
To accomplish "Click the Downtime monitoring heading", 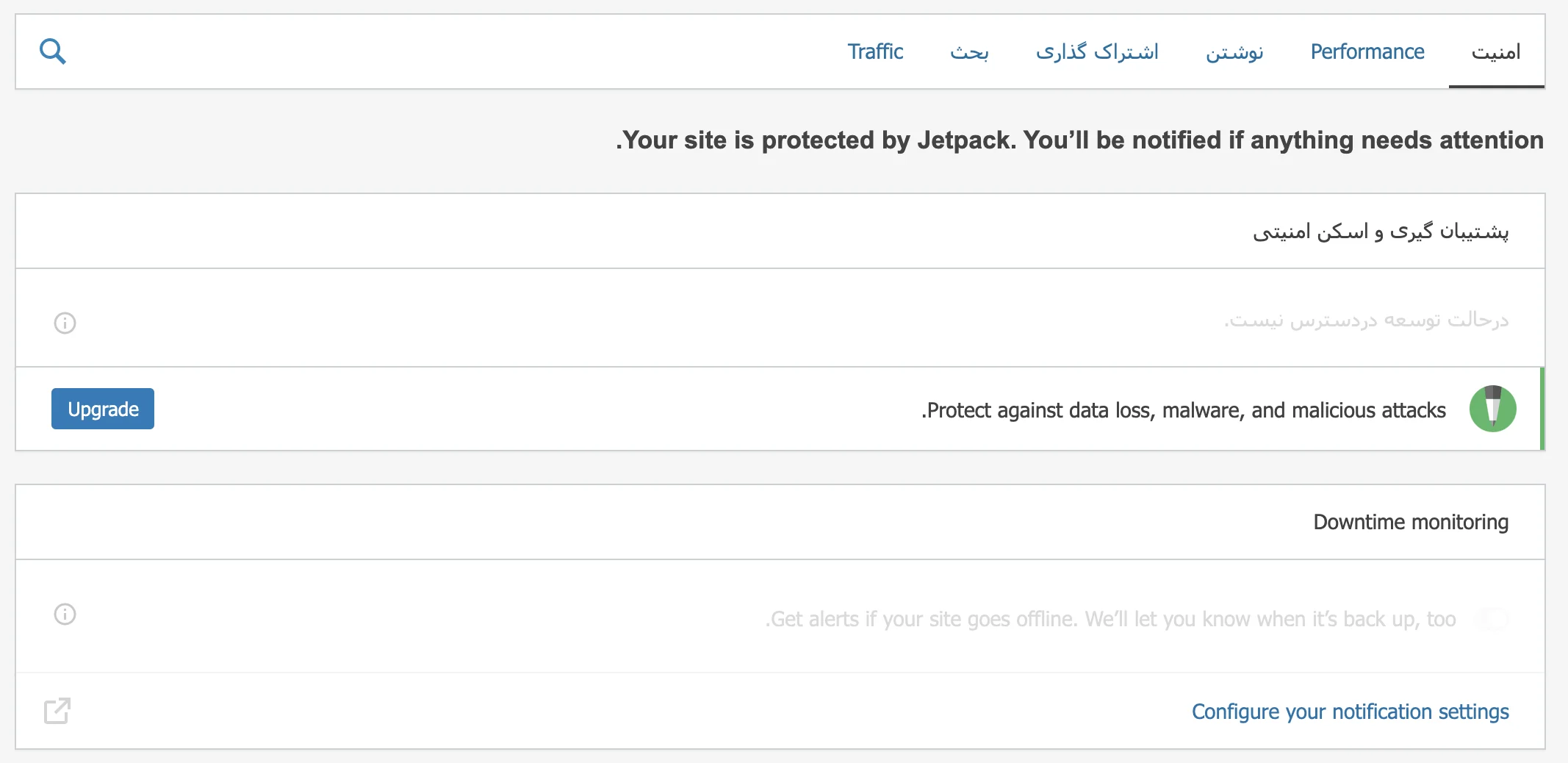I will pyautogui.click(x=1411, y=522).
